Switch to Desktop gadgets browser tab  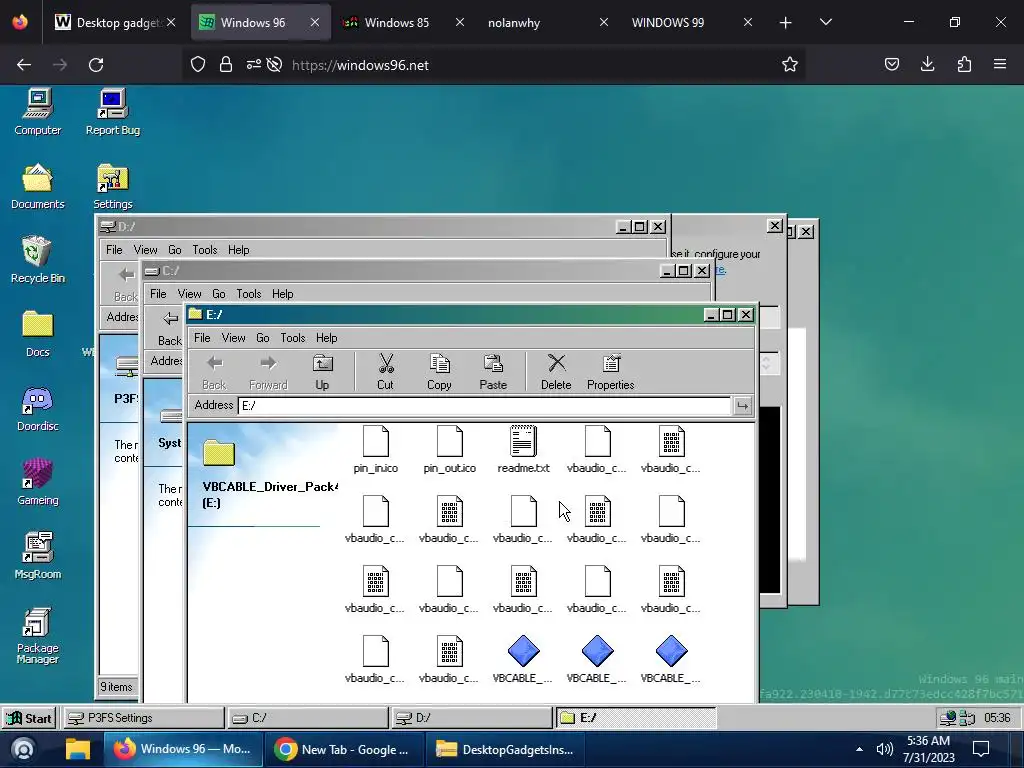click(108, 22)
